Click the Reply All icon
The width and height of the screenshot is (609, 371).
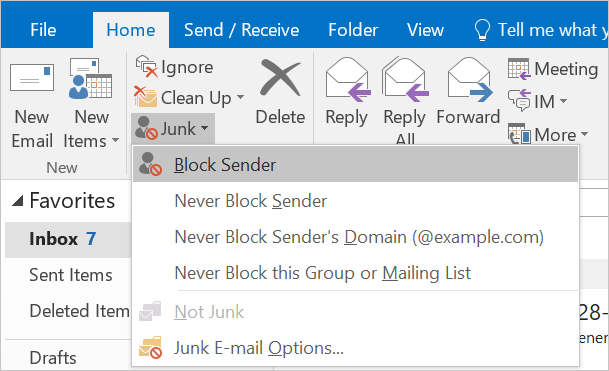(405, 80)
